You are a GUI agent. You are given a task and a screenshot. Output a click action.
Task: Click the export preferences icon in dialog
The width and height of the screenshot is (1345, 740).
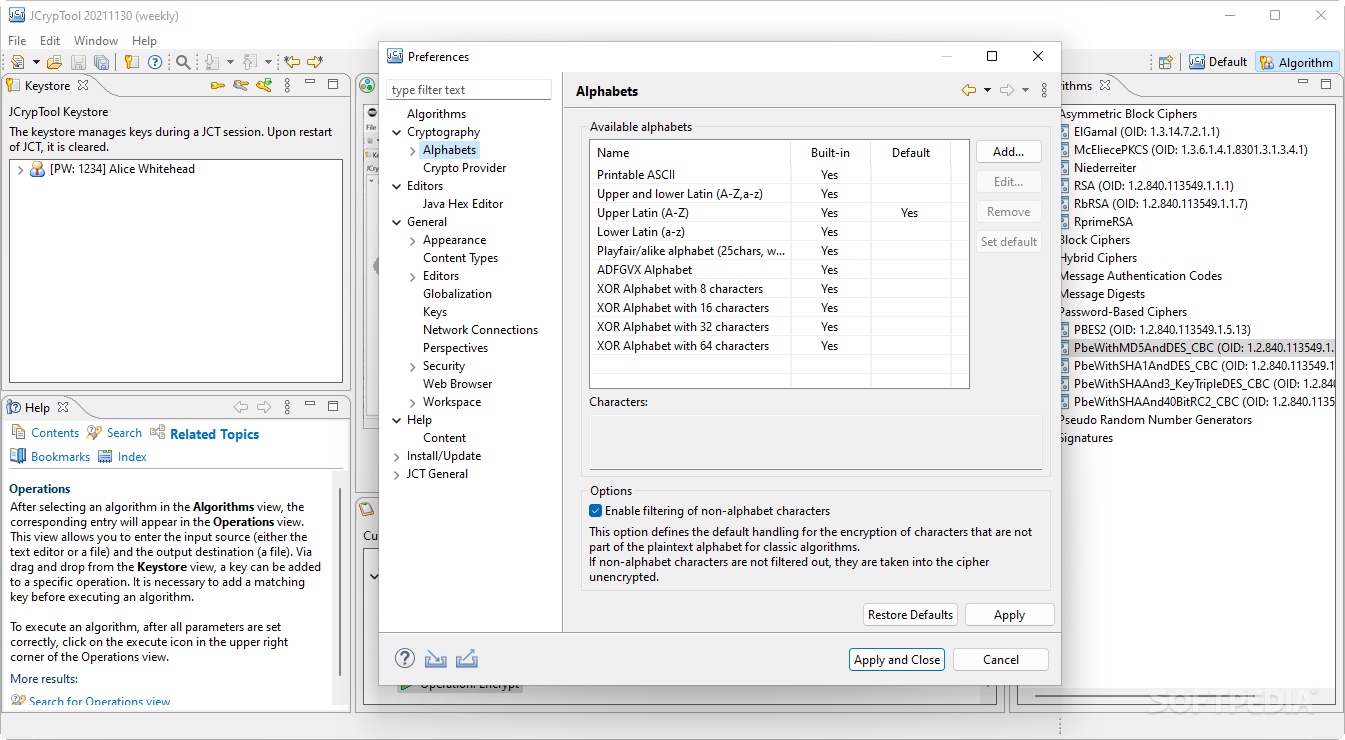click(x=467, y=659)
